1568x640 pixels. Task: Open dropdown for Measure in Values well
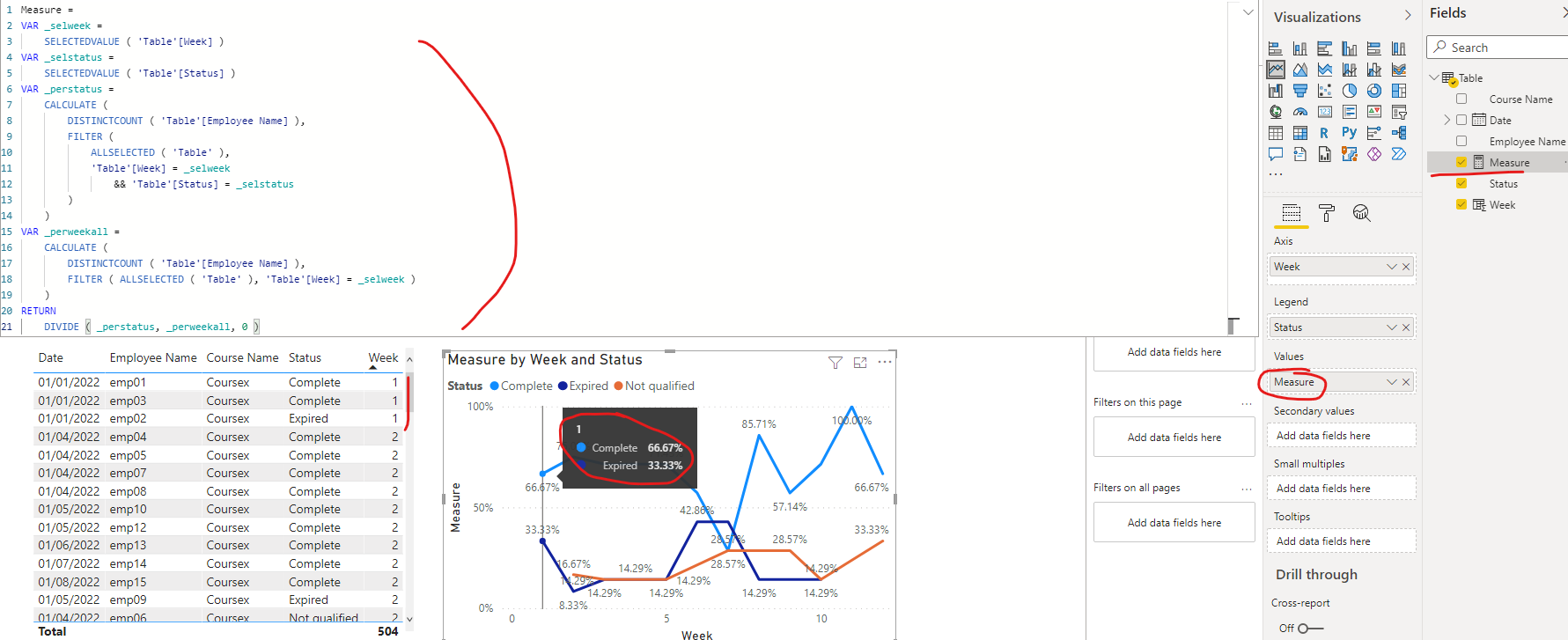1392,382
